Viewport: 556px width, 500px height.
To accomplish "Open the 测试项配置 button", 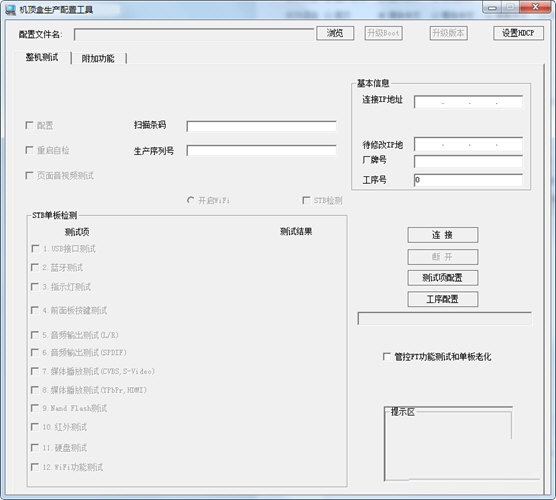I will click(x=443, y=278).
